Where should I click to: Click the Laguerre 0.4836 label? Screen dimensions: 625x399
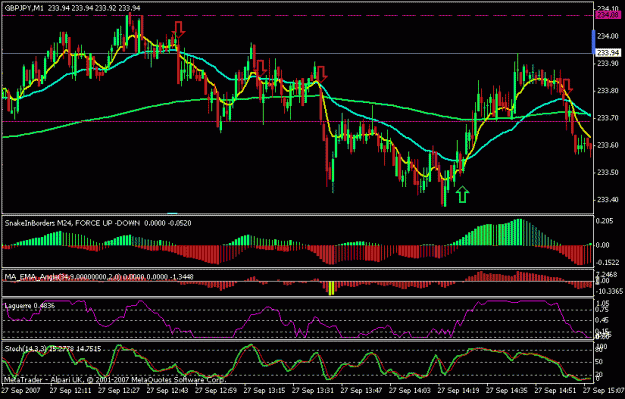29,306
